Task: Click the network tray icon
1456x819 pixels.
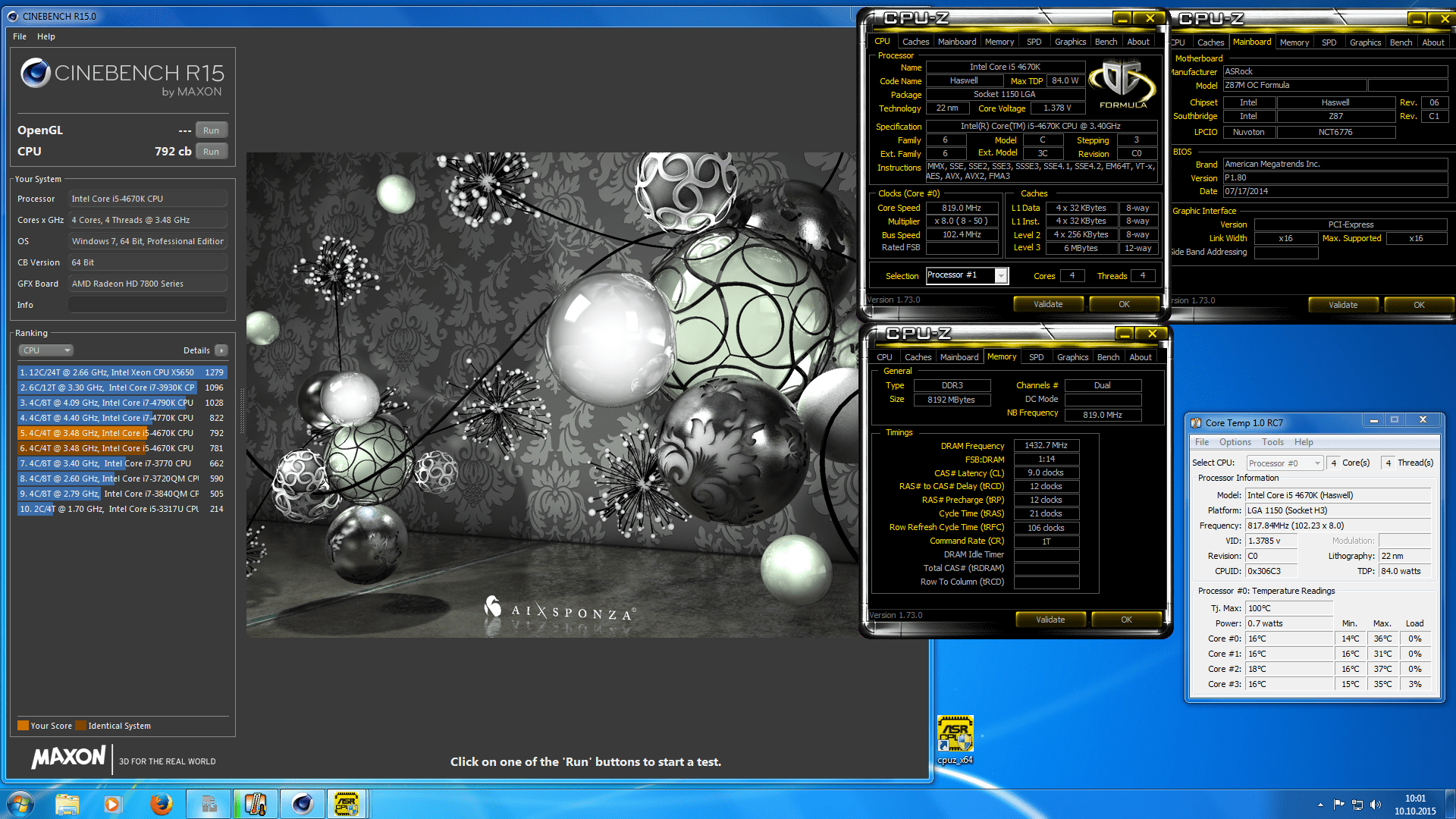Action: 1357,805
